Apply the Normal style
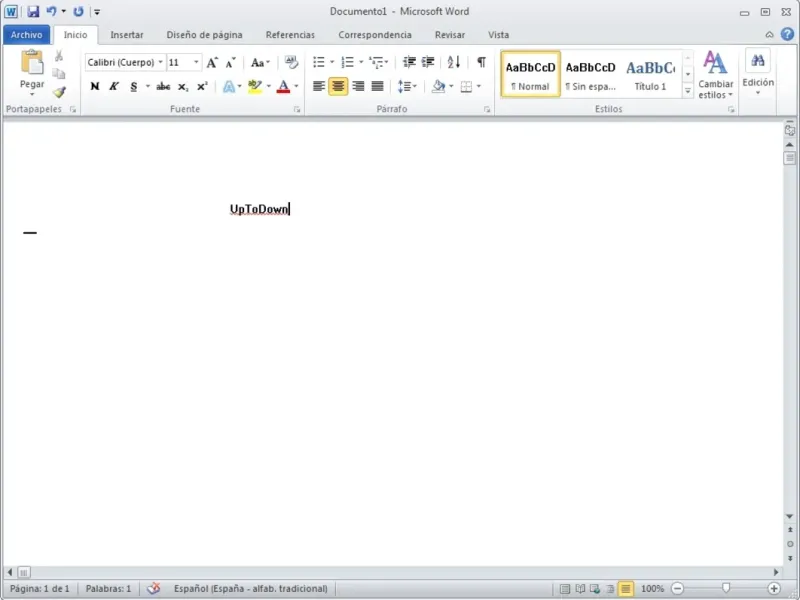 [531, 74]
